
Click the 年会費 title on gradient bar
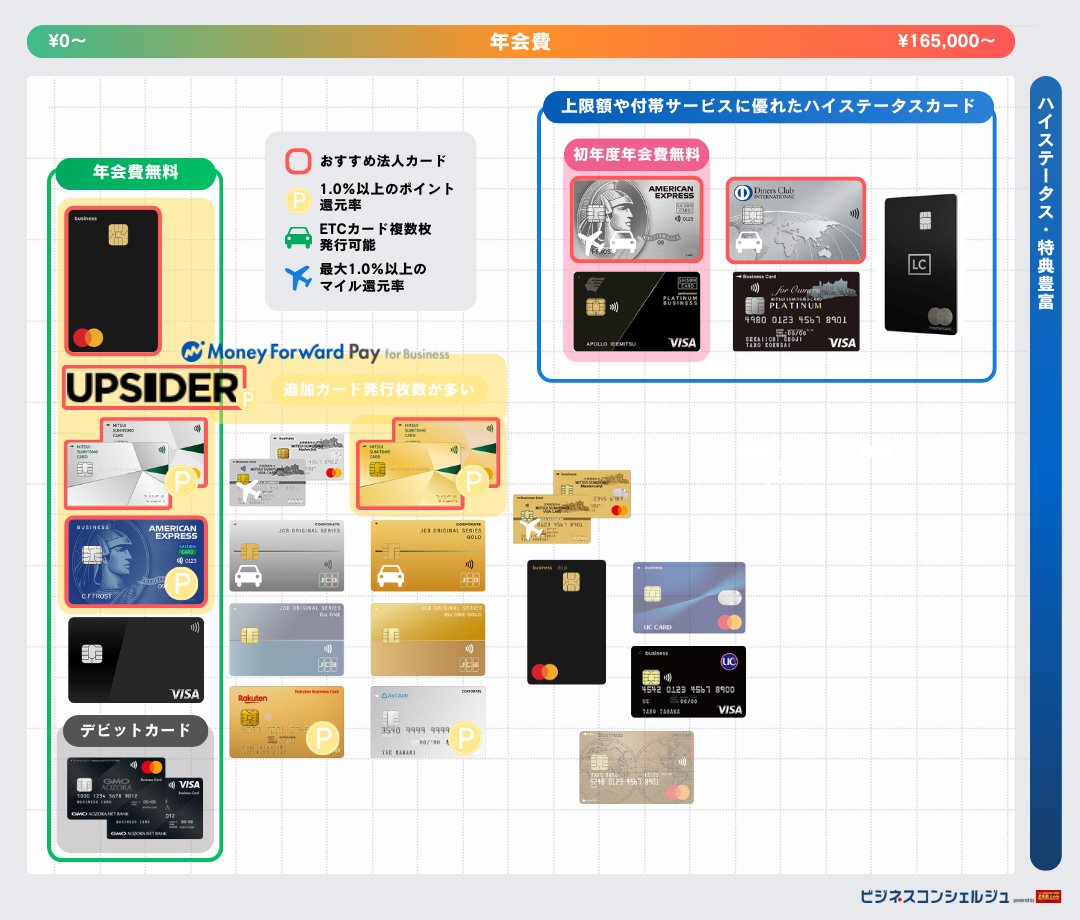[x=520, y=41]
